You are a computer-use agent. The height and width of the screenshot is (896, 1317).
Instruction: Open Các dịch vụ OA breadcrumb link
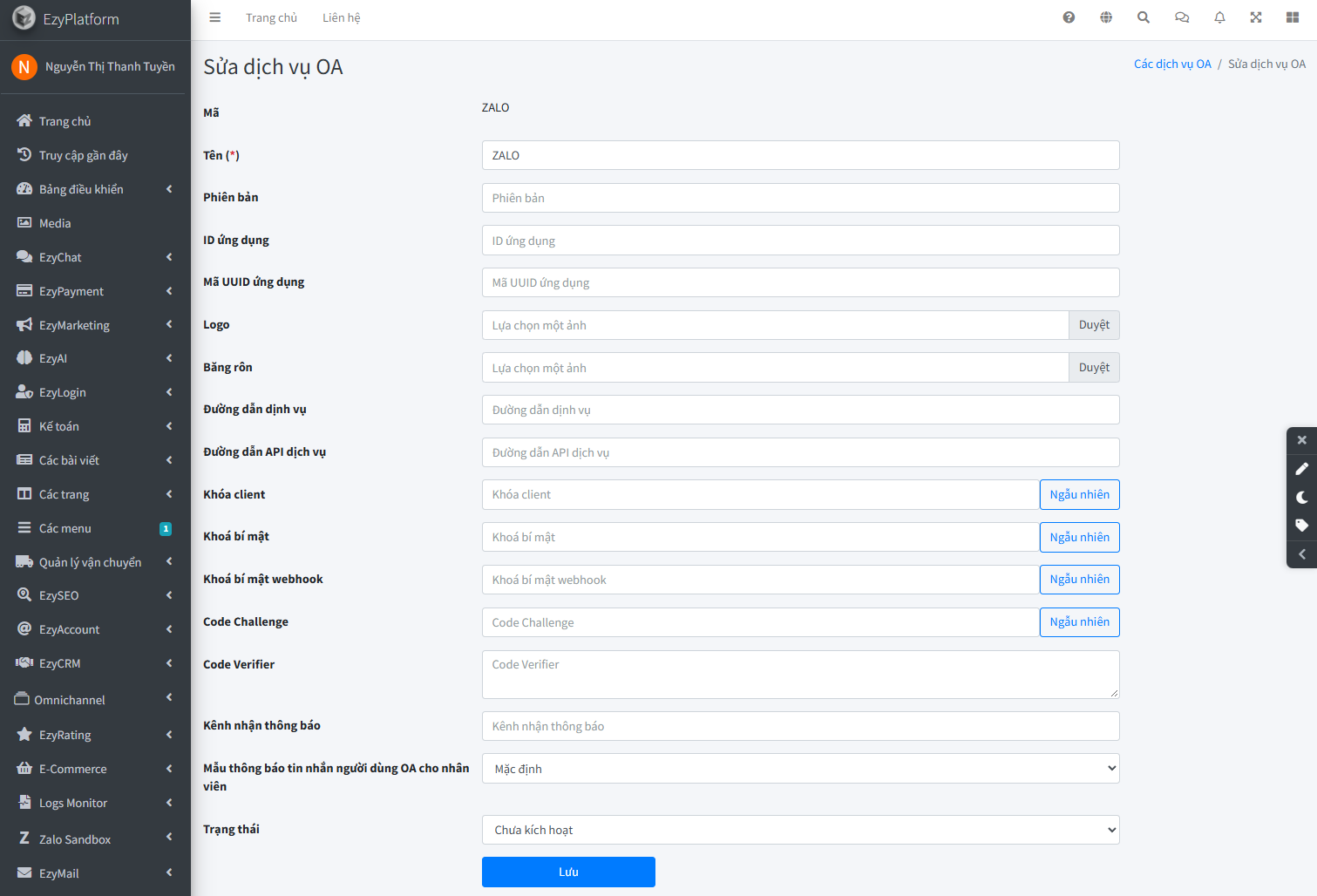pyautogui.click(x=1172, y=64)
